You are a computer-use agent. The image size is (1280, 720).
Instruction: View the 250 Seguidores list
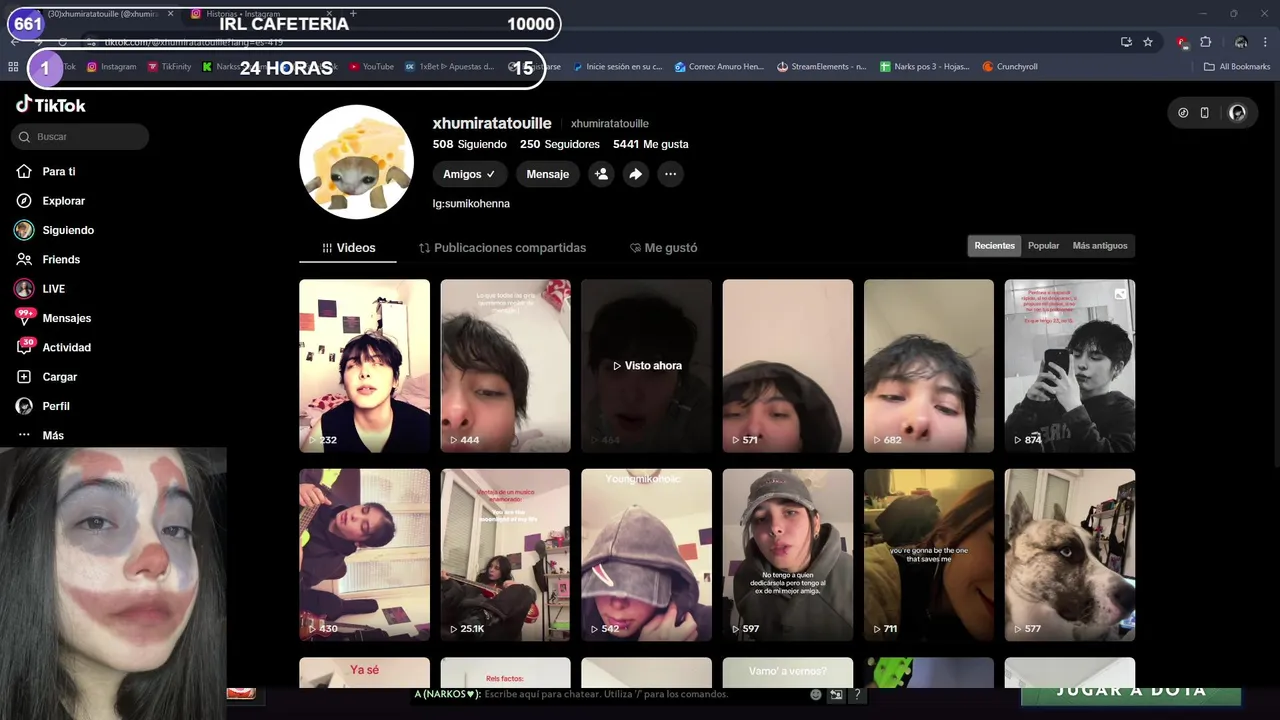(x=560, y=144)
